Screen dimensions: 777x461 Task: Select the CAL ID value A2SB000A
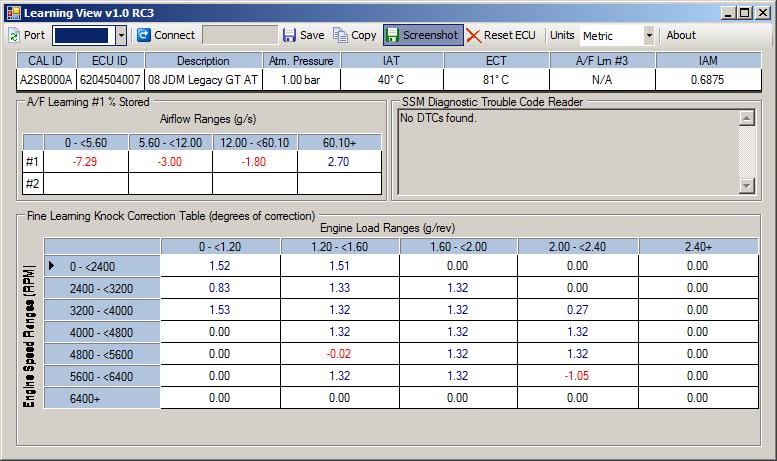pos(46,80)
